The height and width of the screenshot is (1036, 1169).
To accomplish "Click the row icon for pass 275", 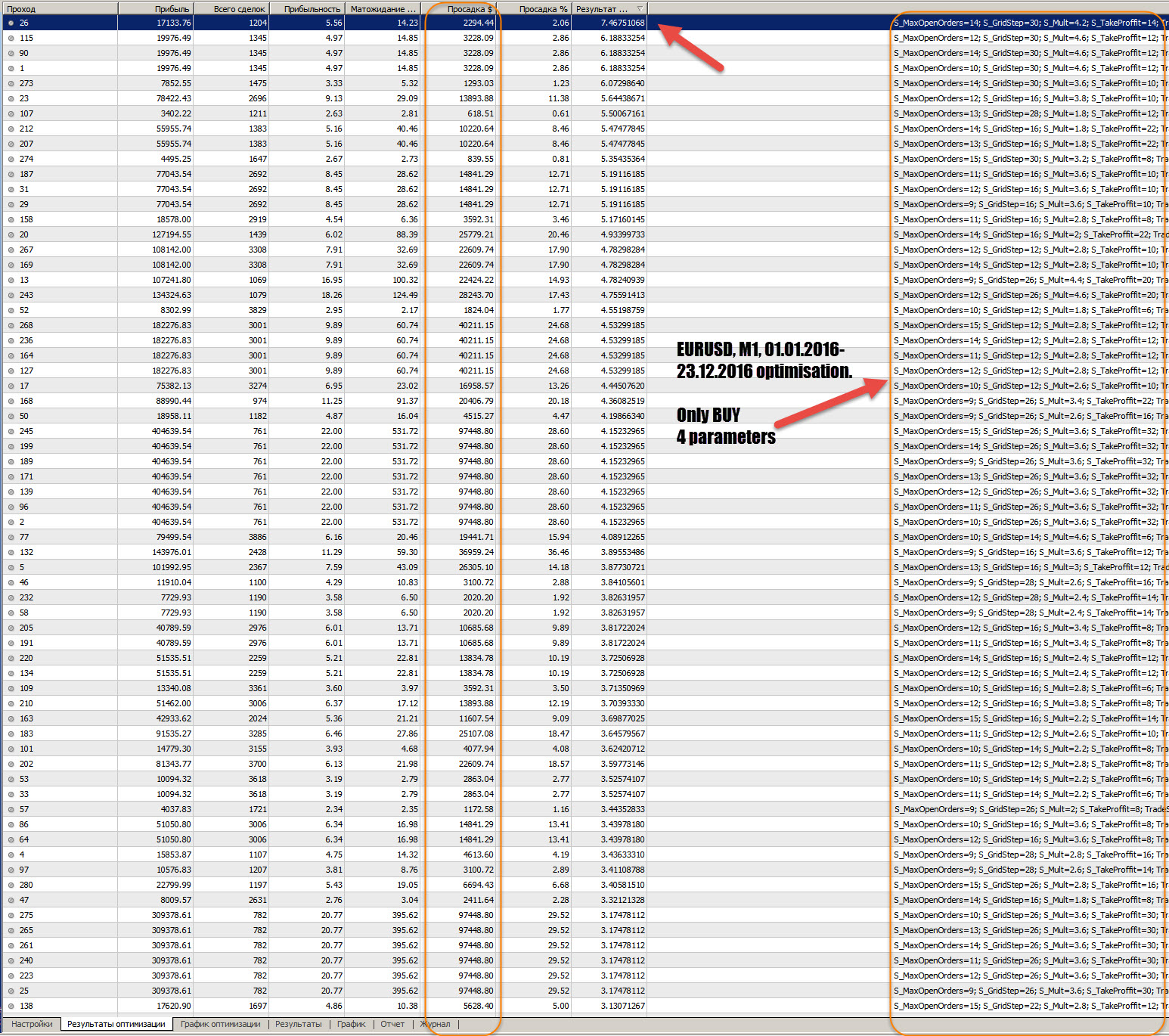I will [11, 915].
